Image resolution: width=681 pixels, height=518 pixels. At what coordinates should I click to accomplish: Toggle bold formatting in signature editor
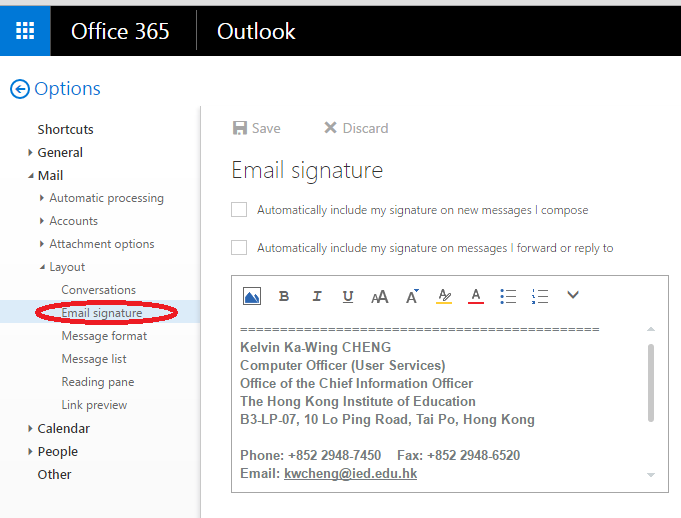(284, 297)
